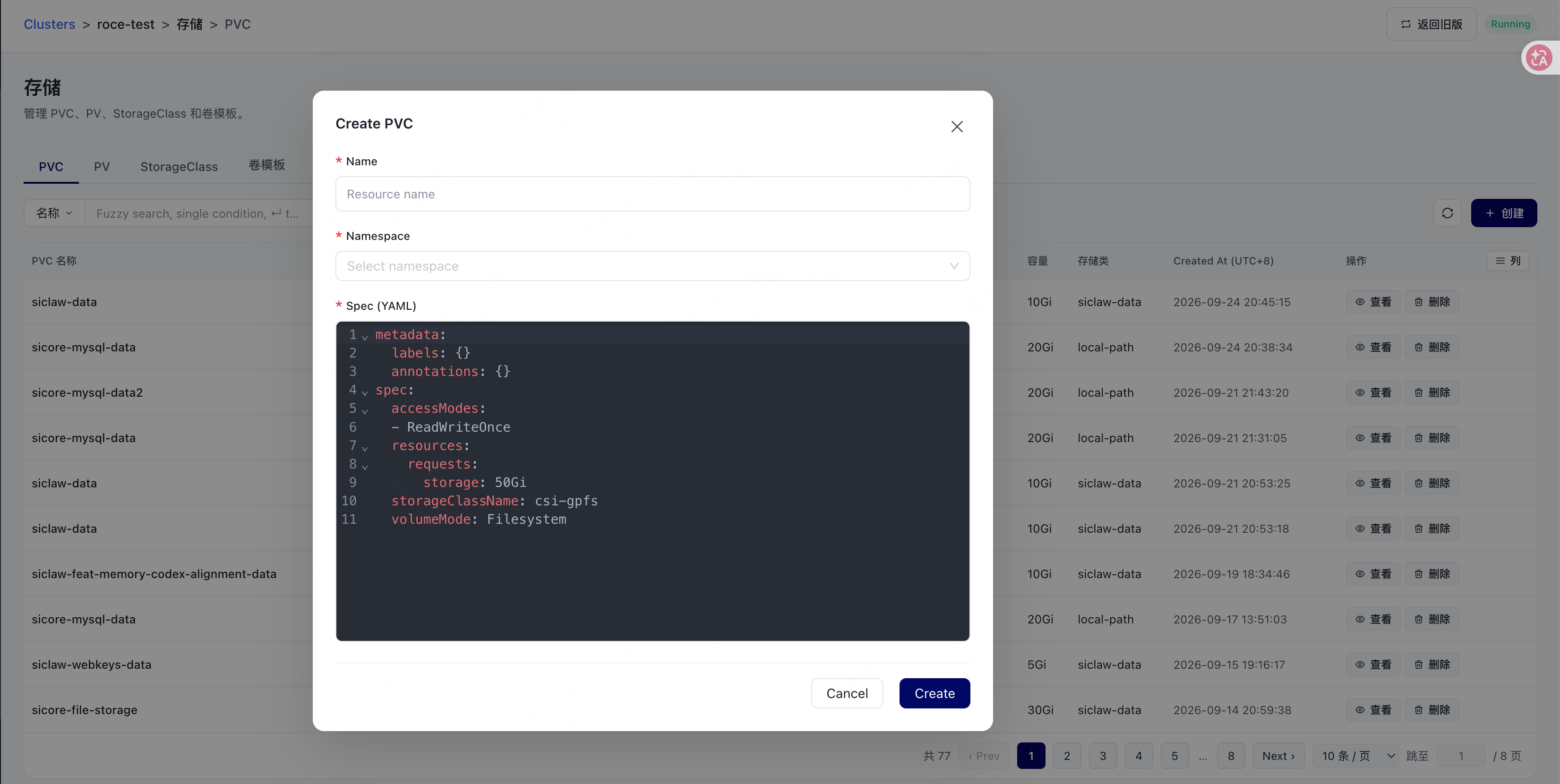Click the Create button in the dialog

click(934, 693)
